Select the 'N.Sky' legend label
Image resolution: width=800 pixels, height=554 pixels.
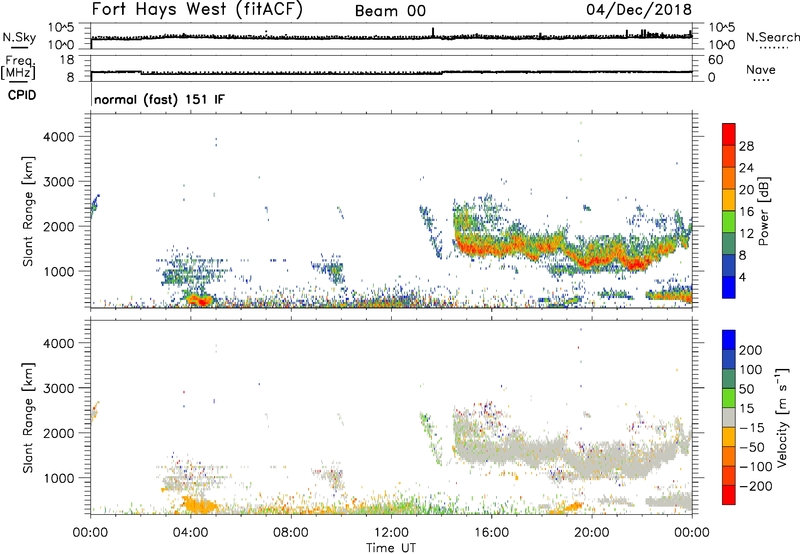click(19, 37)
